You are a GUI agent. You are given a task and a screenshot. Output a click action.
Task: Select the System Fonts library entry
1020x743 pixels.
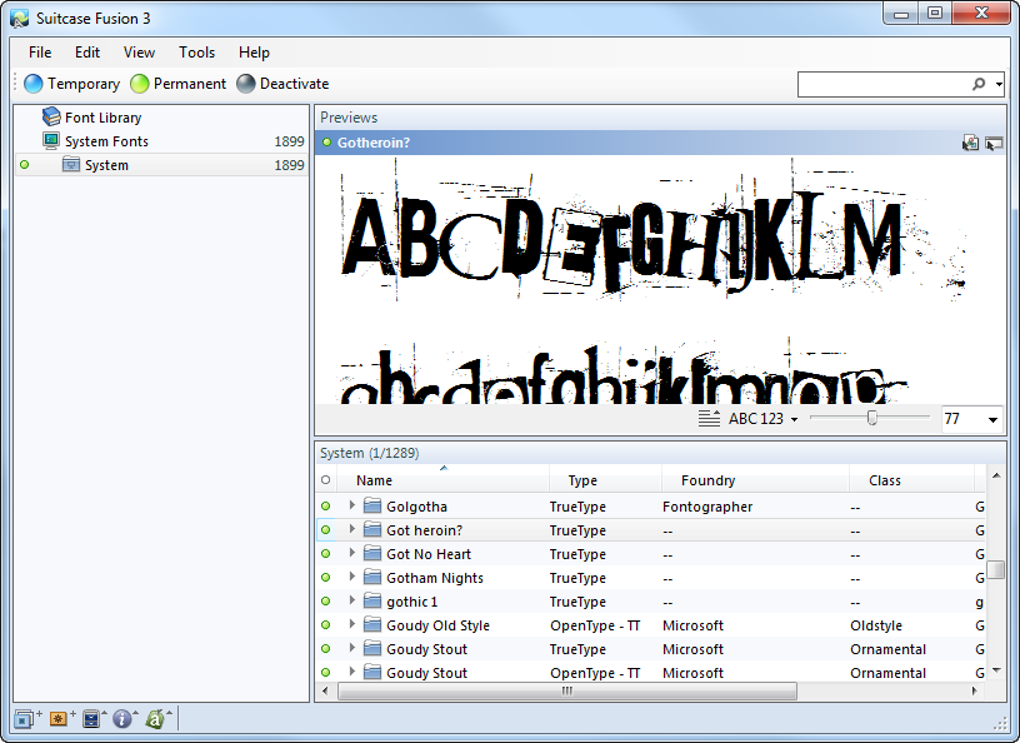tap(106, 141)
